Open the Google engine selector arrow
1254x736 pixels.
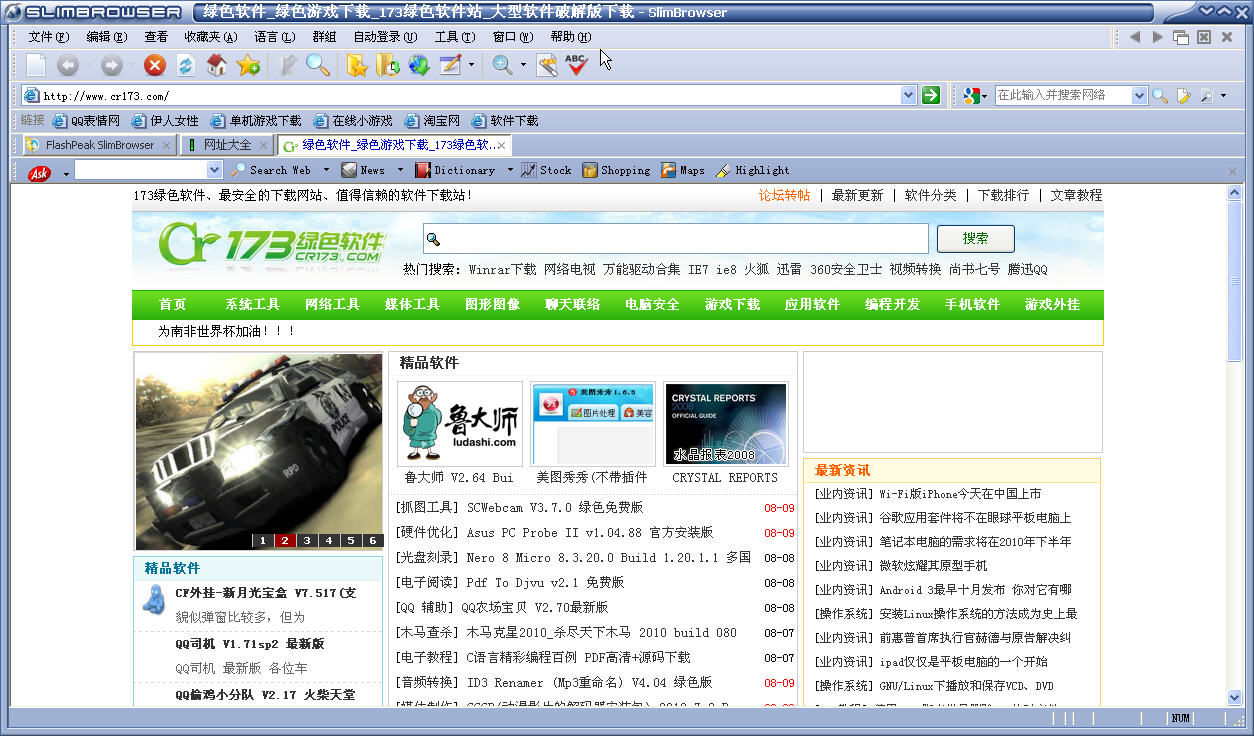(x=985, y=96)
